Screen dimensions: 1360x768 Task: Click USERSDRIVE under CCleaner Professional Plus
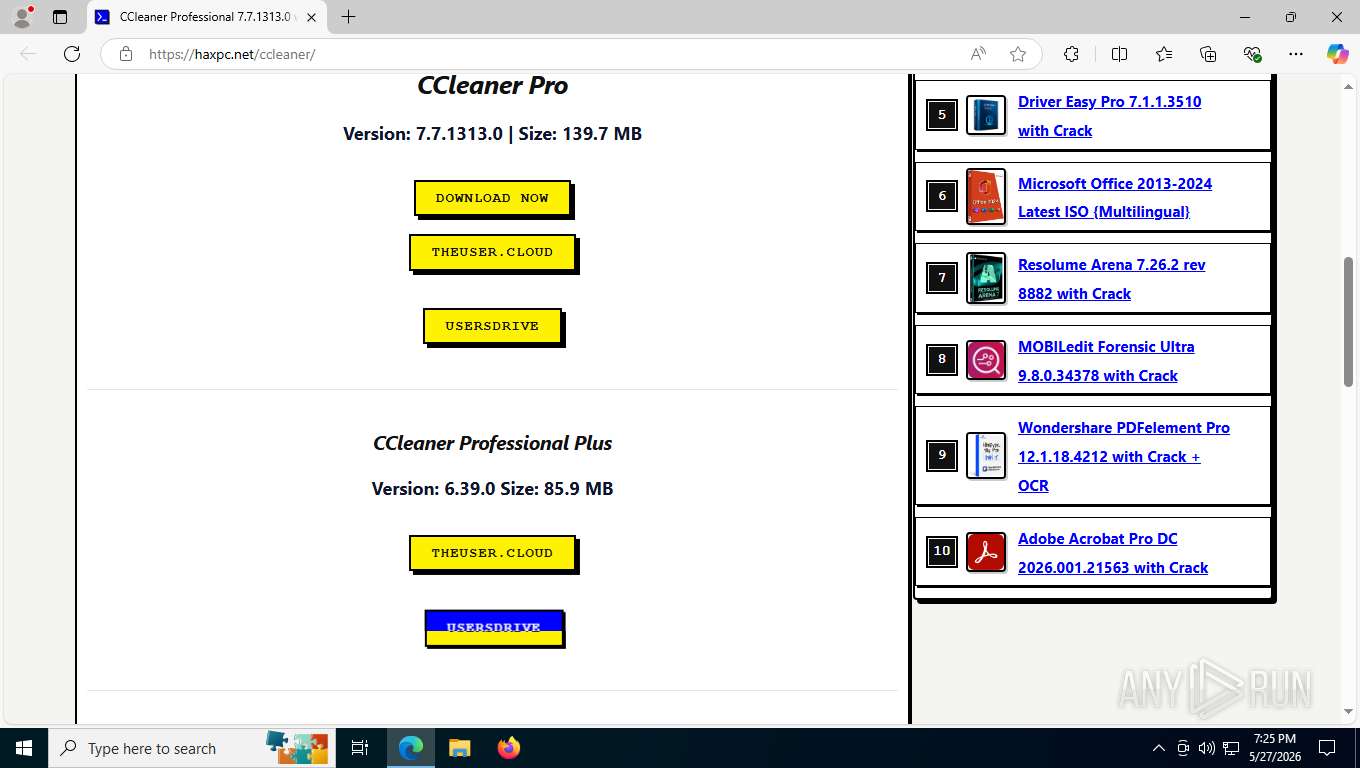tap(494, 628)
